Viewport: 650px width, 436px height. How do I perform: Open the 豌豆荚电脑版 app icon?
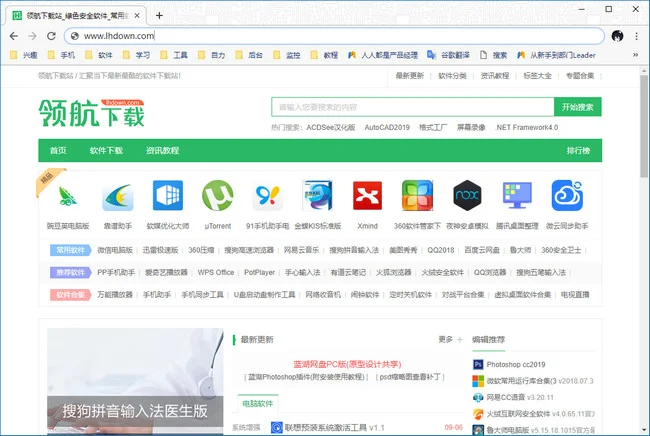68,196
